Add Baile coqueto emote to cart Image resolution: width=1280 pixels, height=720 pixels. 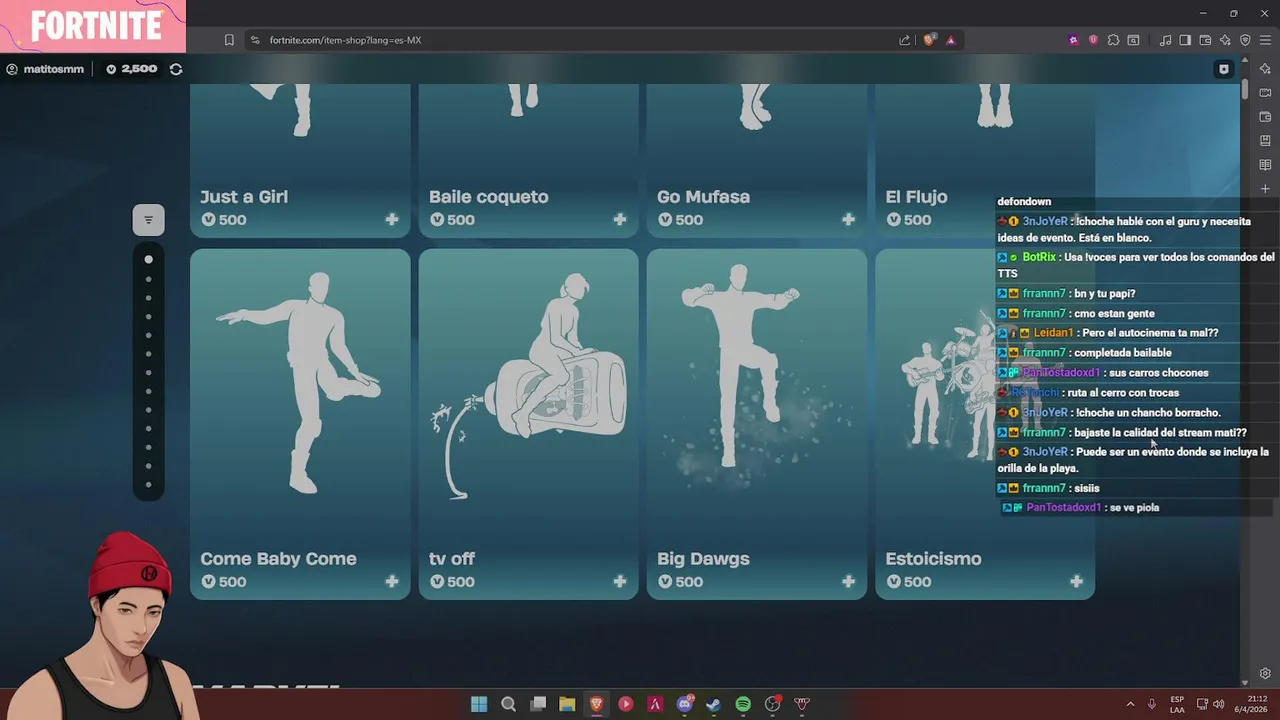click(620, 220)
